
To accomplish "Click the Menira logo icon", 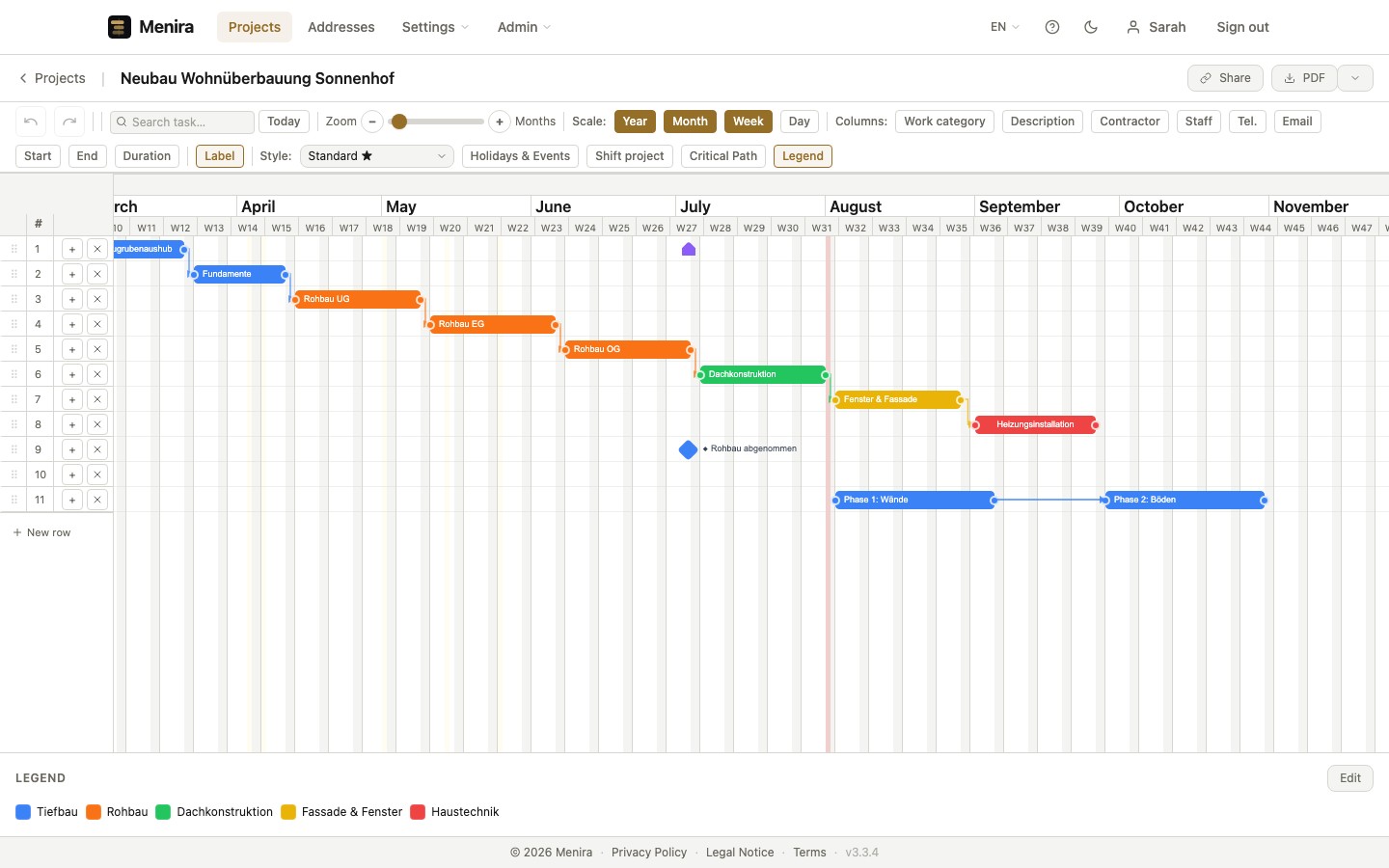I will point(120,27).
